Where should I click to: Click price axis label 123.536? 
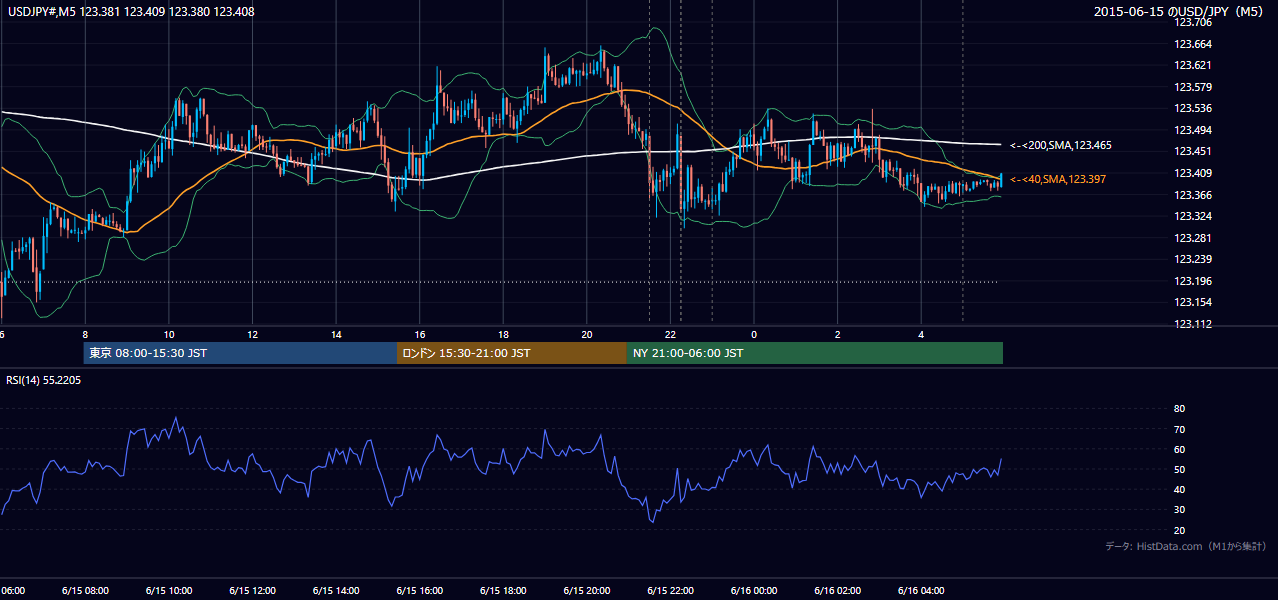click(x=1192, y=108)
